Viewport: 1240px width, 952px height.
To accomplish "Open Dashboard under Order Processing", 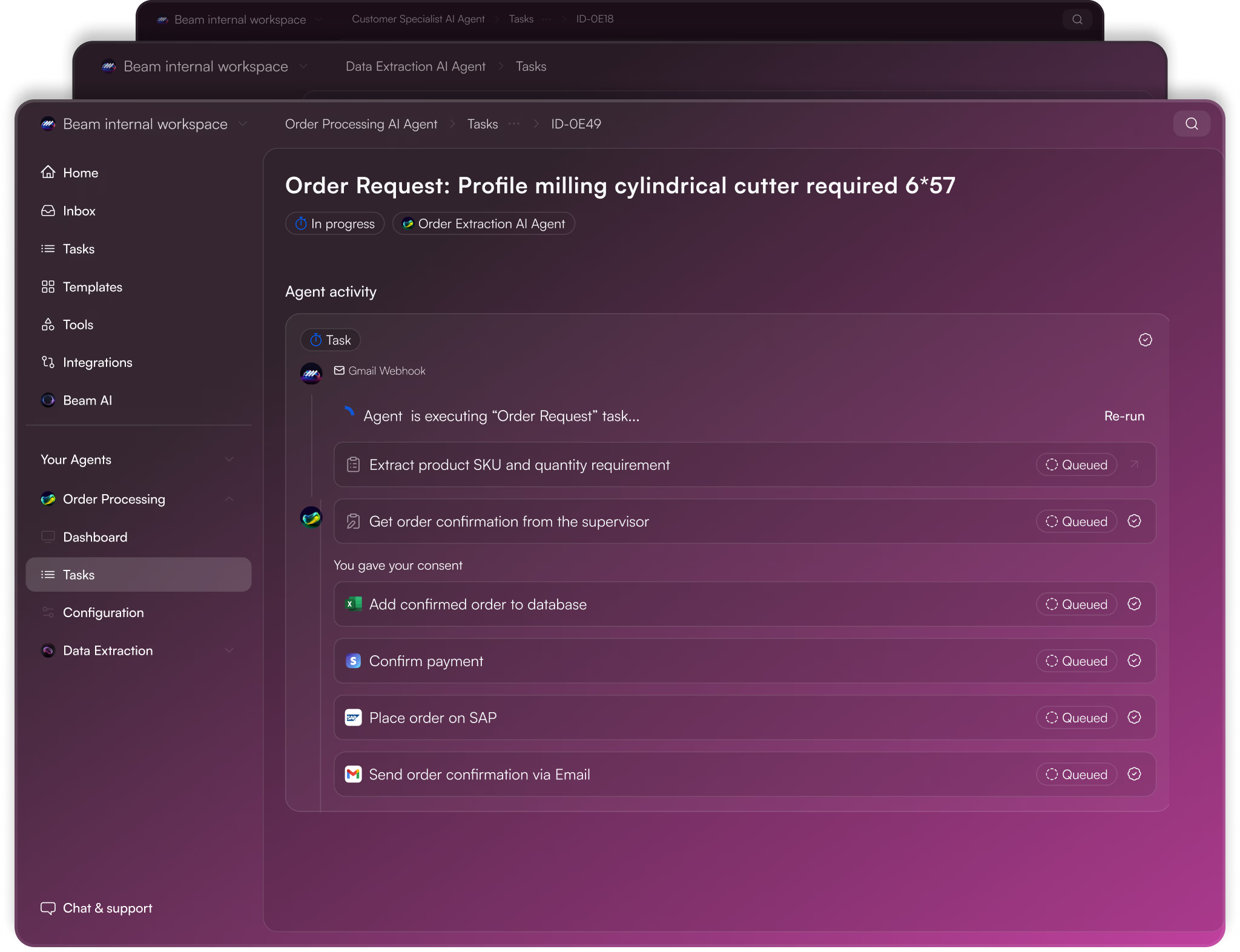I will 95,537.
